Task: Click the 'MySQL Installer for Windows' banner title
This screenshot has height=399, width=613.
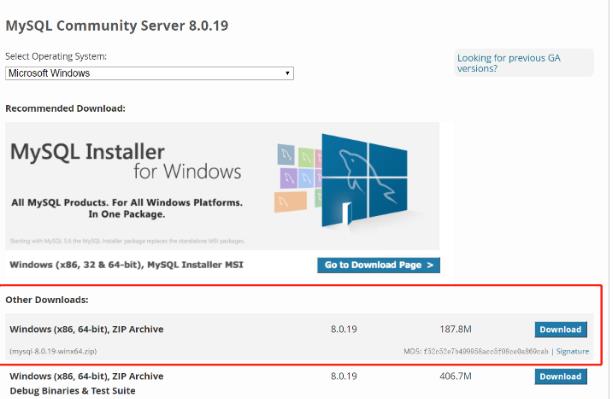Action: coord(126,161)
